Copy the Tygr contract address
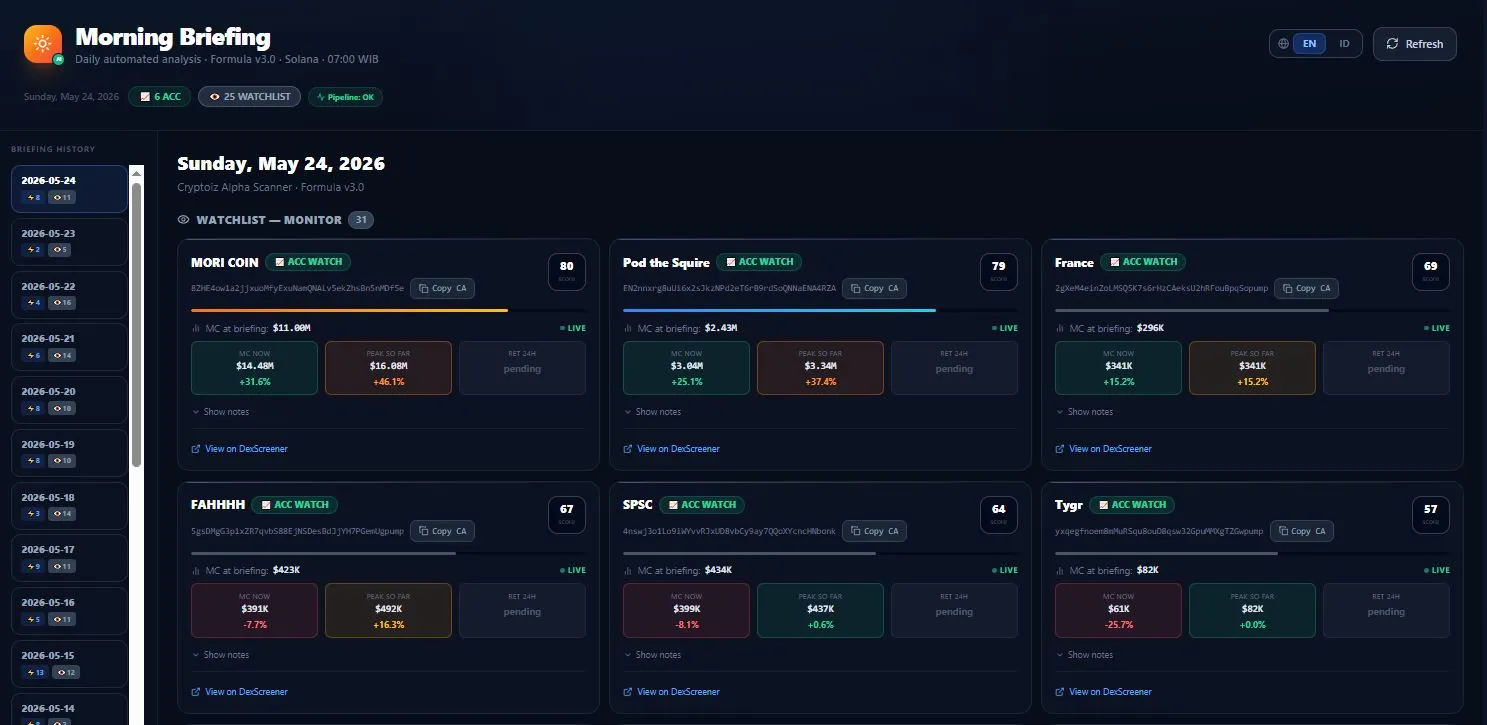Image resolution: width=1487 pixels, height=725 pixels. [1301, 531]
